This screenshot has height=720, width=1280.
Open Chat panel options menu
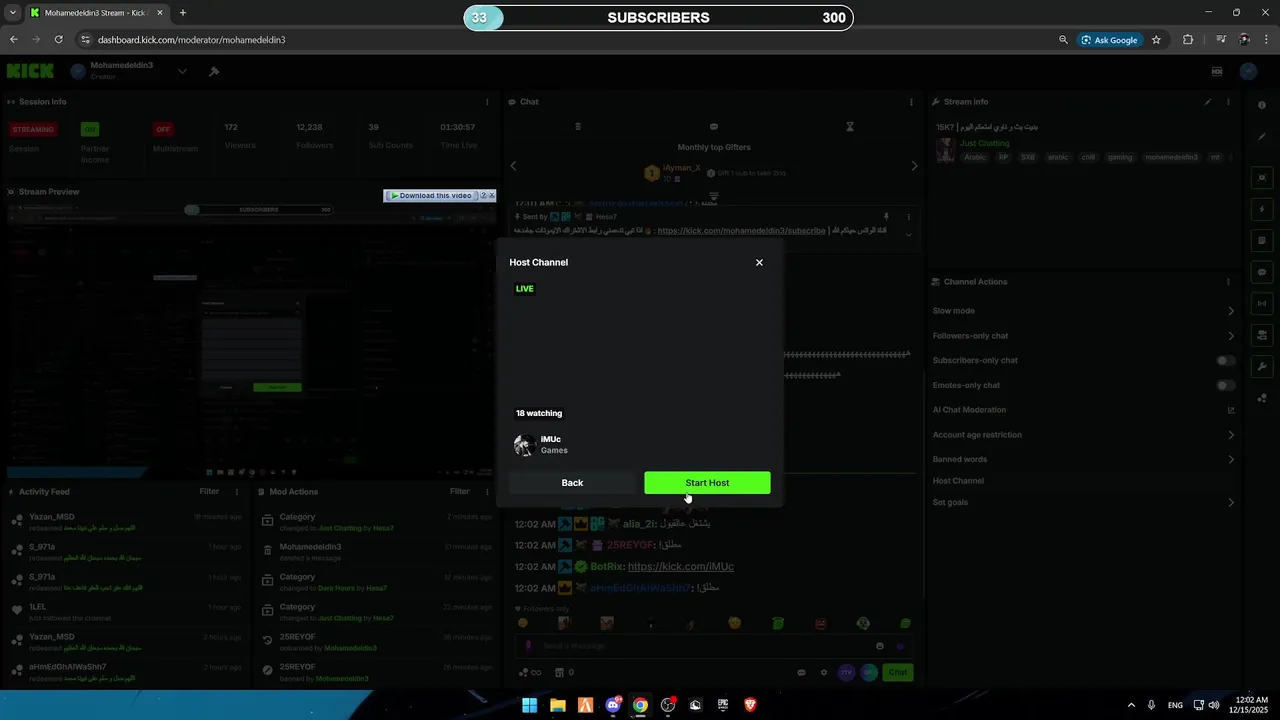pos(911,102)
